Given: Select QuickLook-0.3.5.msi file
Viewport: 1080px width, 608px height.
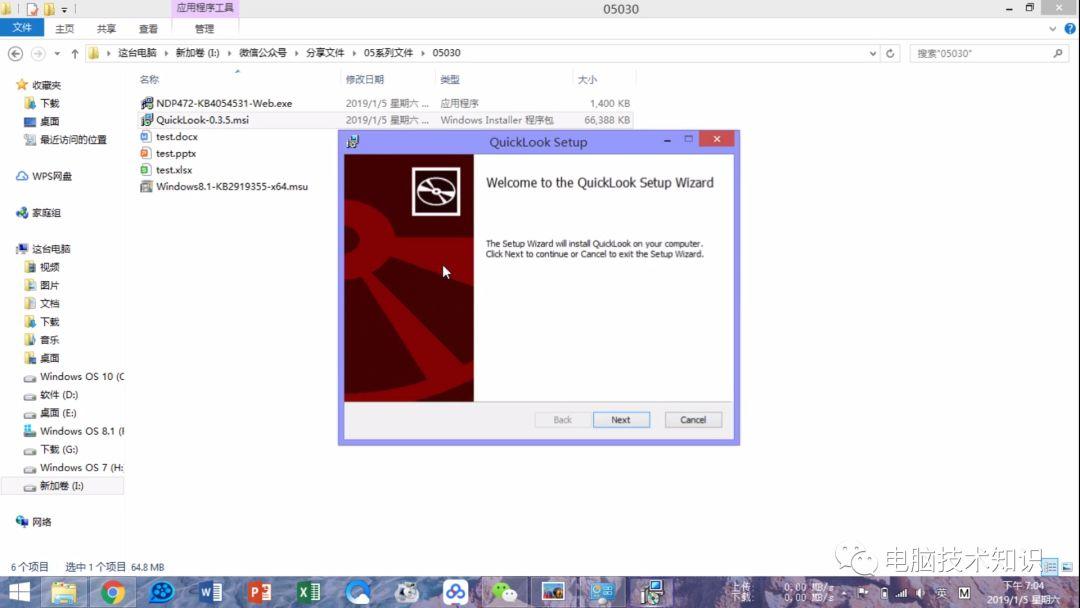Looking at the screenshot, I should (x=202, y=120).
